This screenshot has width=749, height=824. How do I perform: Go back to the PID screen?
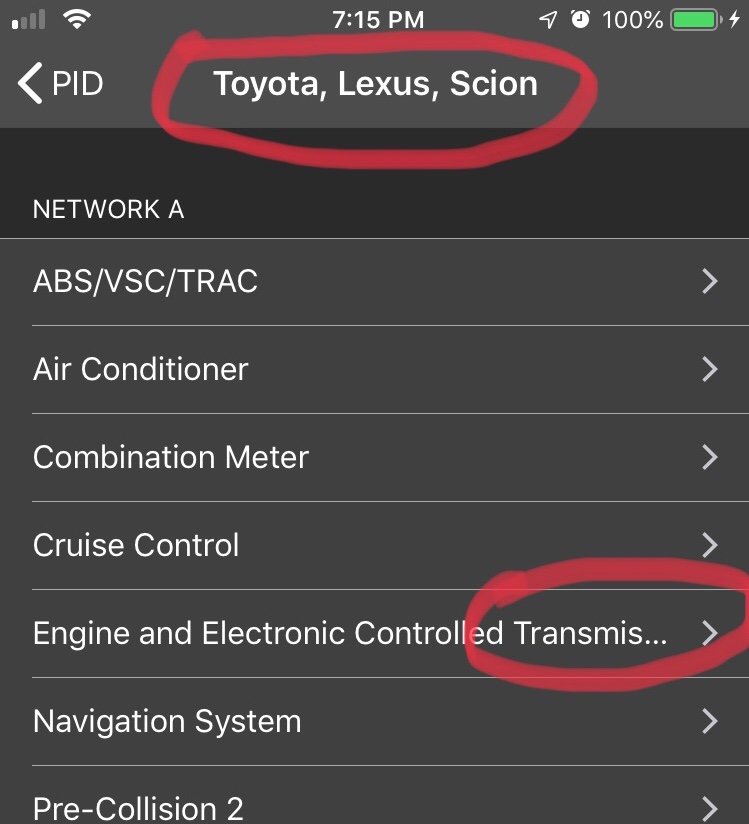click(60, 83)
